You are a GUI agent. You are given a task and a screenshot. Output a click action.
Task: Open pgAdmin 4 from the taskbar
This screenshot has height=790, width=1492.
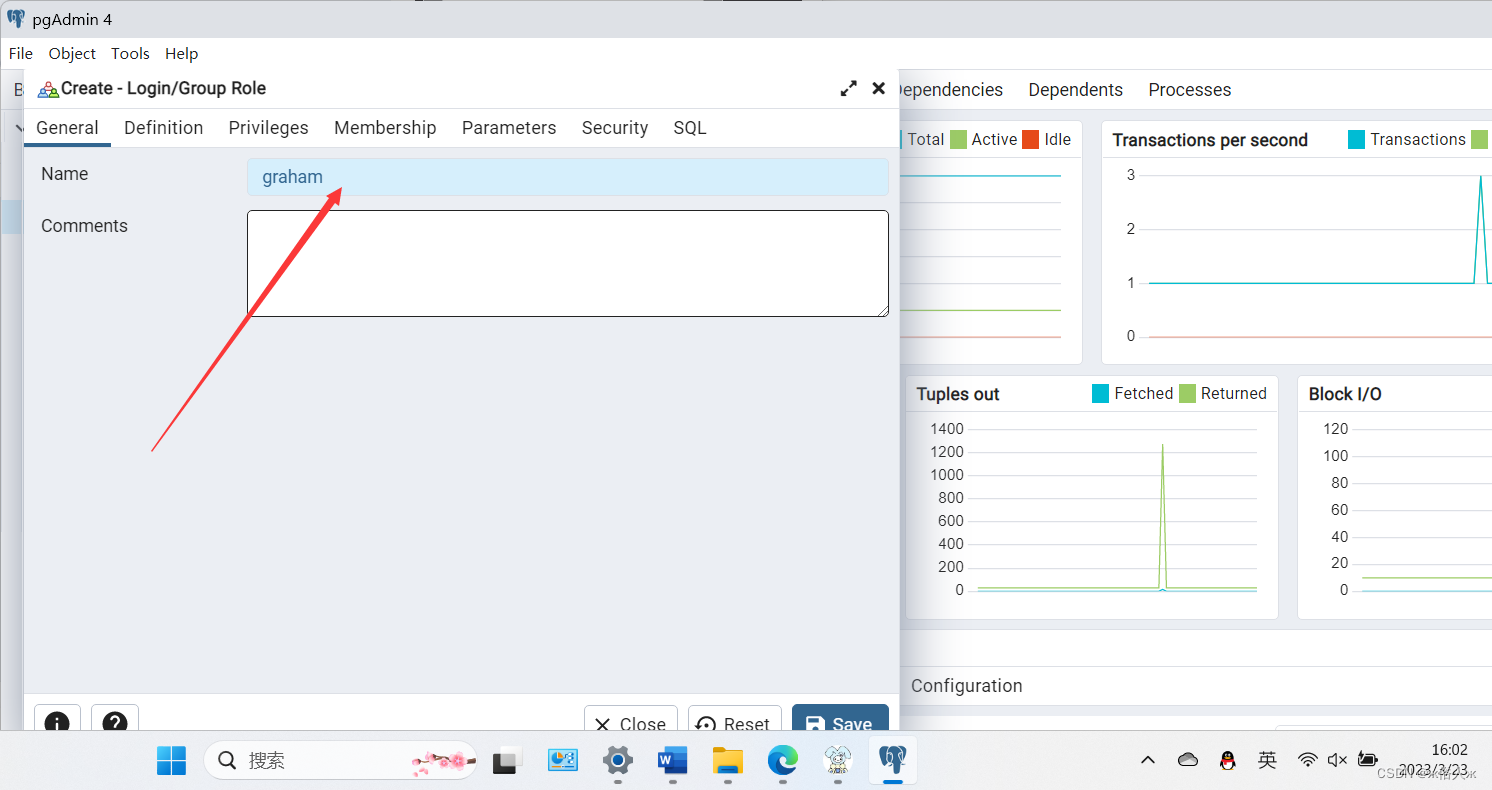892,760
